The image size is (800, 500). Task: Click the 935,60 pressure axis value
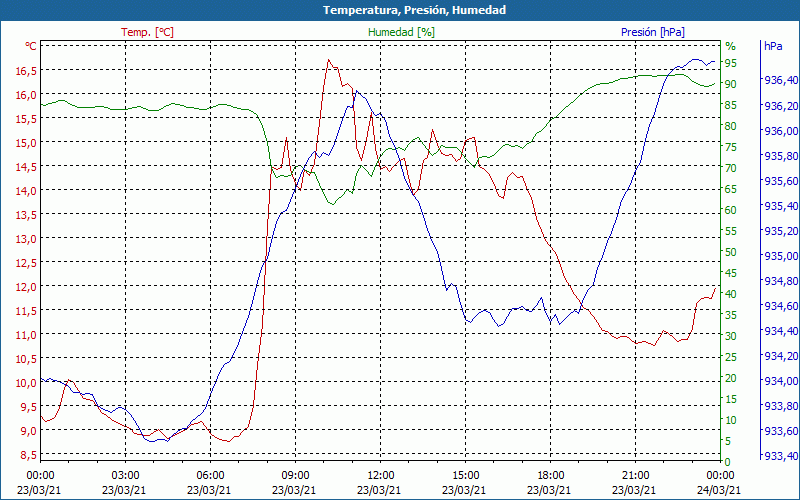[781, 181]
